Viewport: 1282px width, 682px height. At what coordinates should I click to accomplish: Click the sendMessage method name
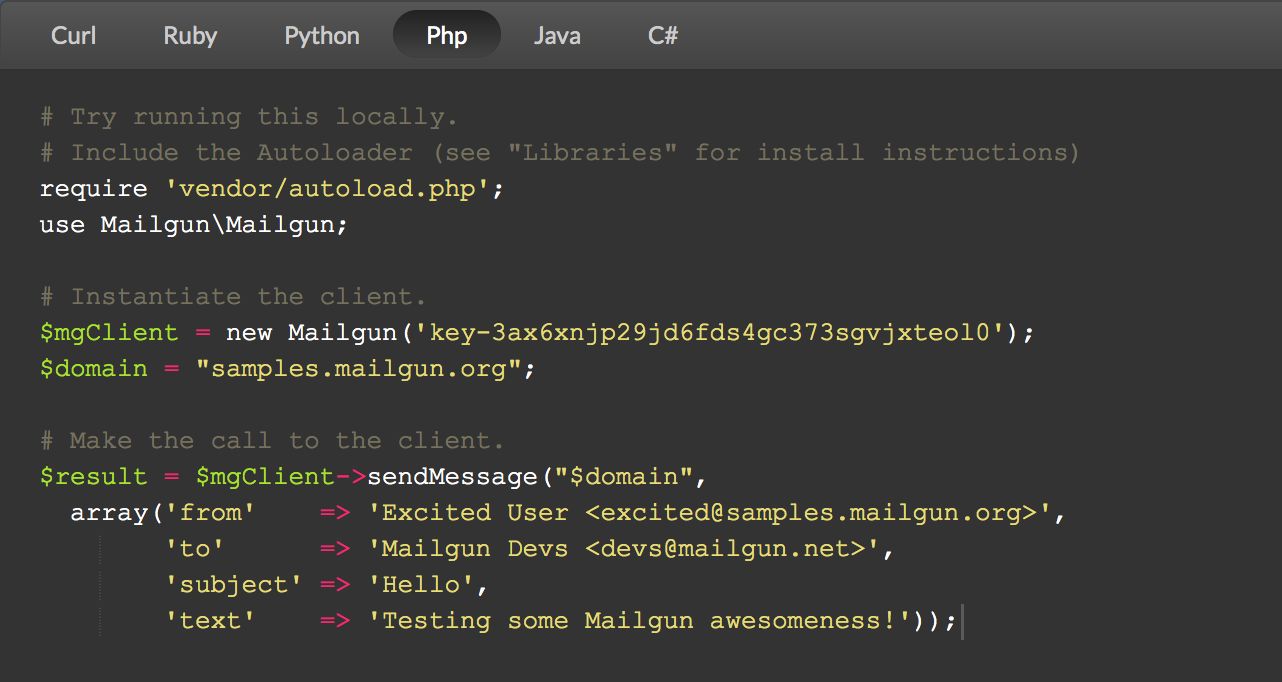[452, 477]
